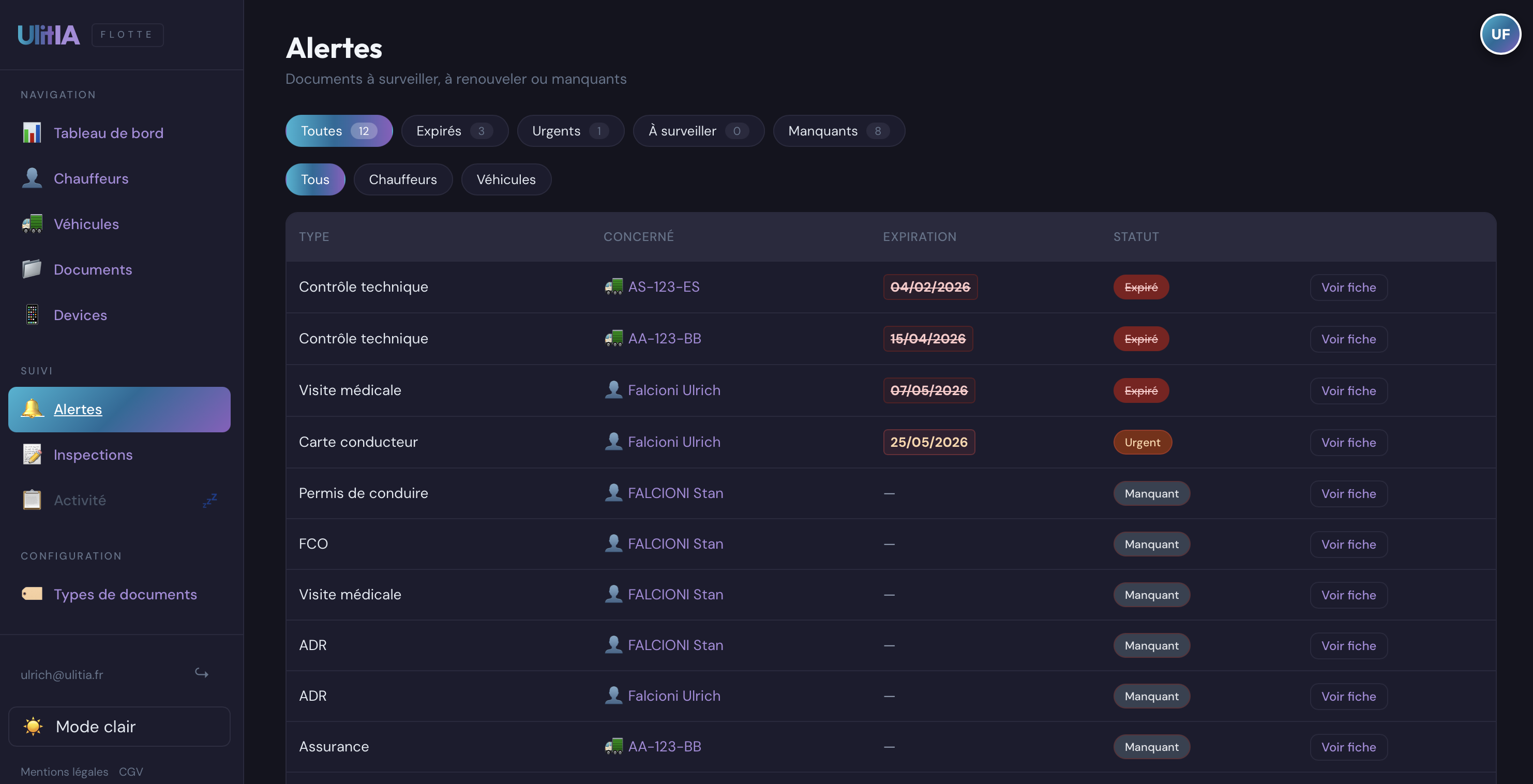The image size is (1533, 784).
Task: Filter alerts to Véhicules only
Action: tap(506, 179)
